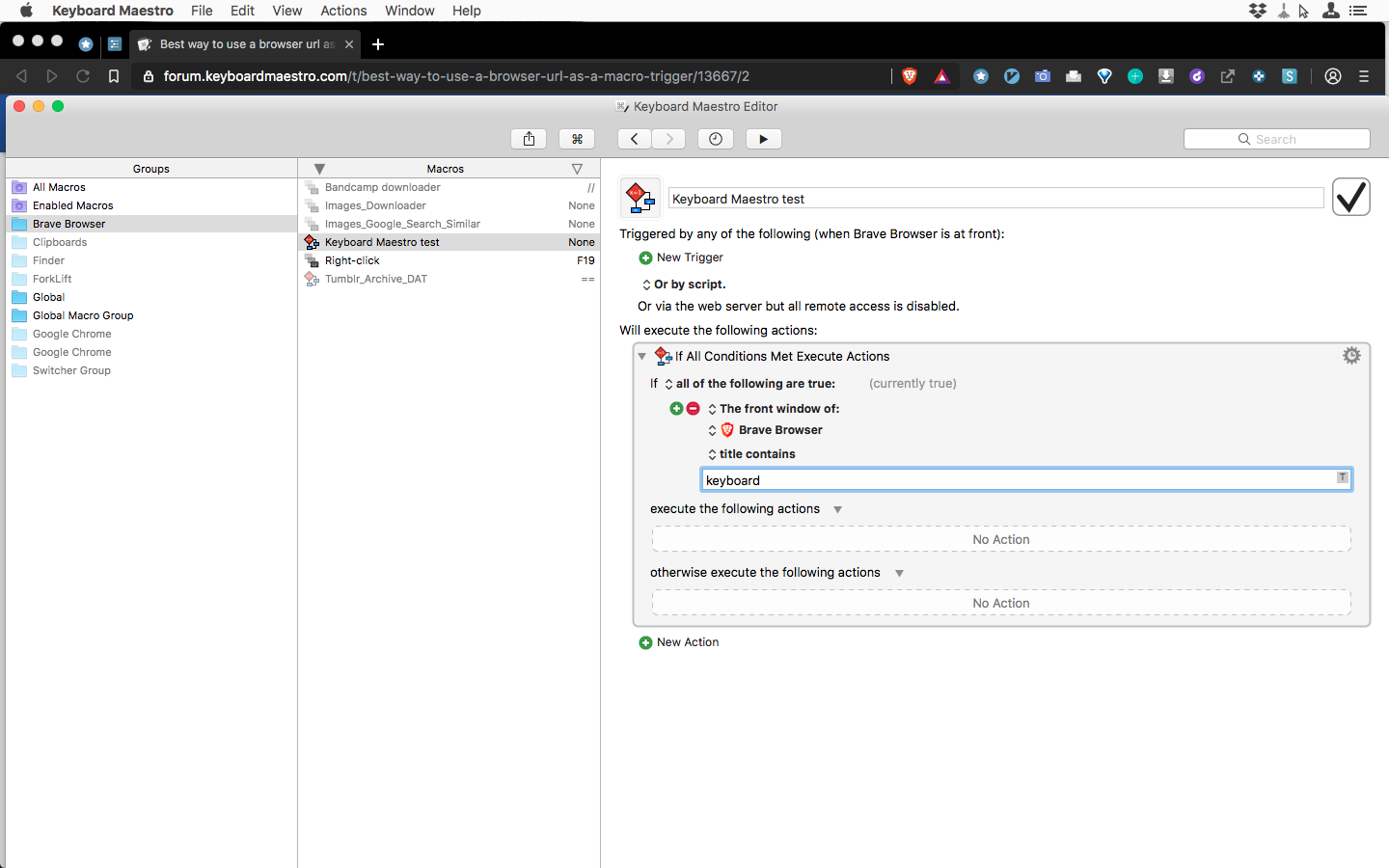1389x868 pixels.
Task: Bookmark the current page
Action: (x=114, y=76)
